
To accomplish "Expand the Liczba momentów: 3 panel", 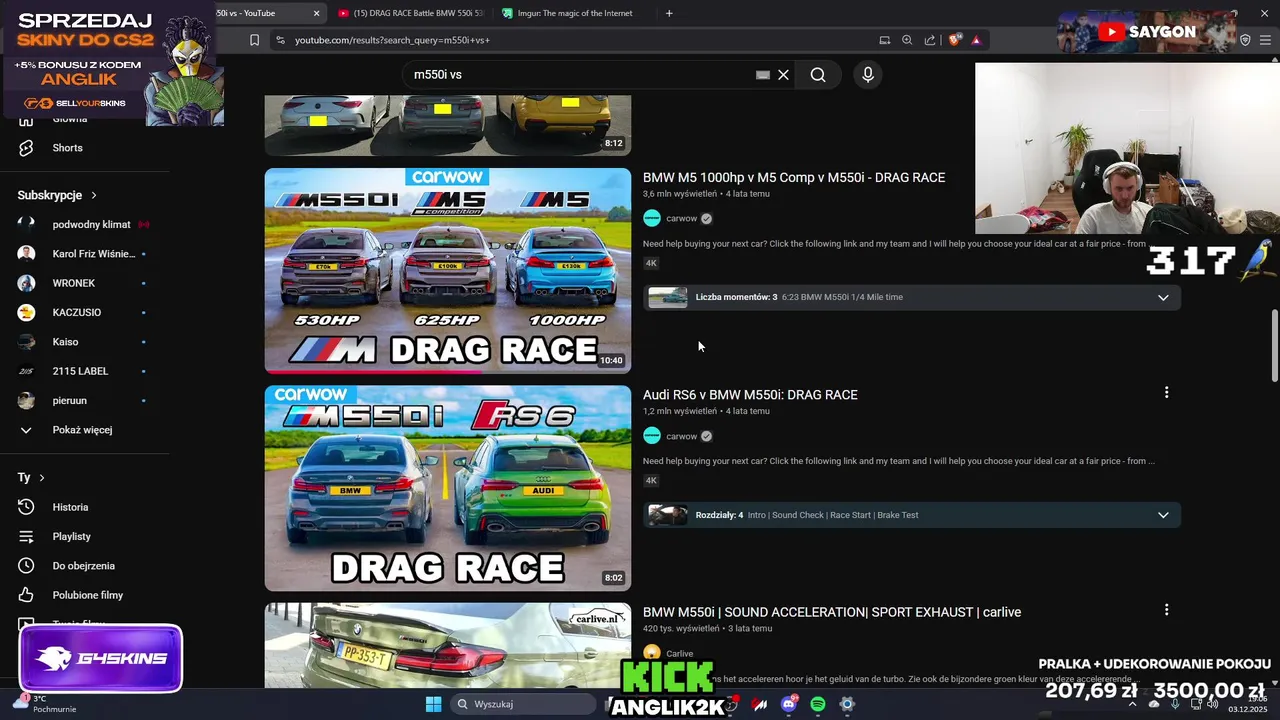I will [1163, 298].
